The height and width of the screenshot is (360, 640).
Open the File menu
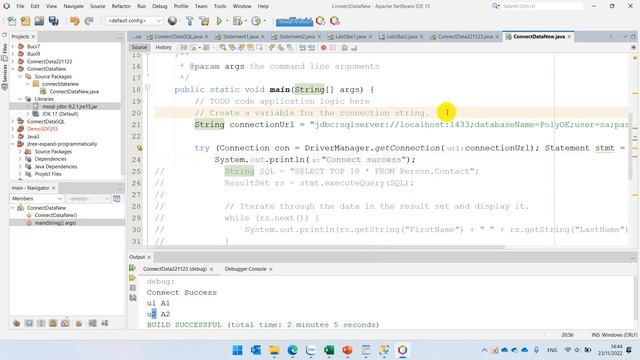pyautogui.click(x=20, y=6)
